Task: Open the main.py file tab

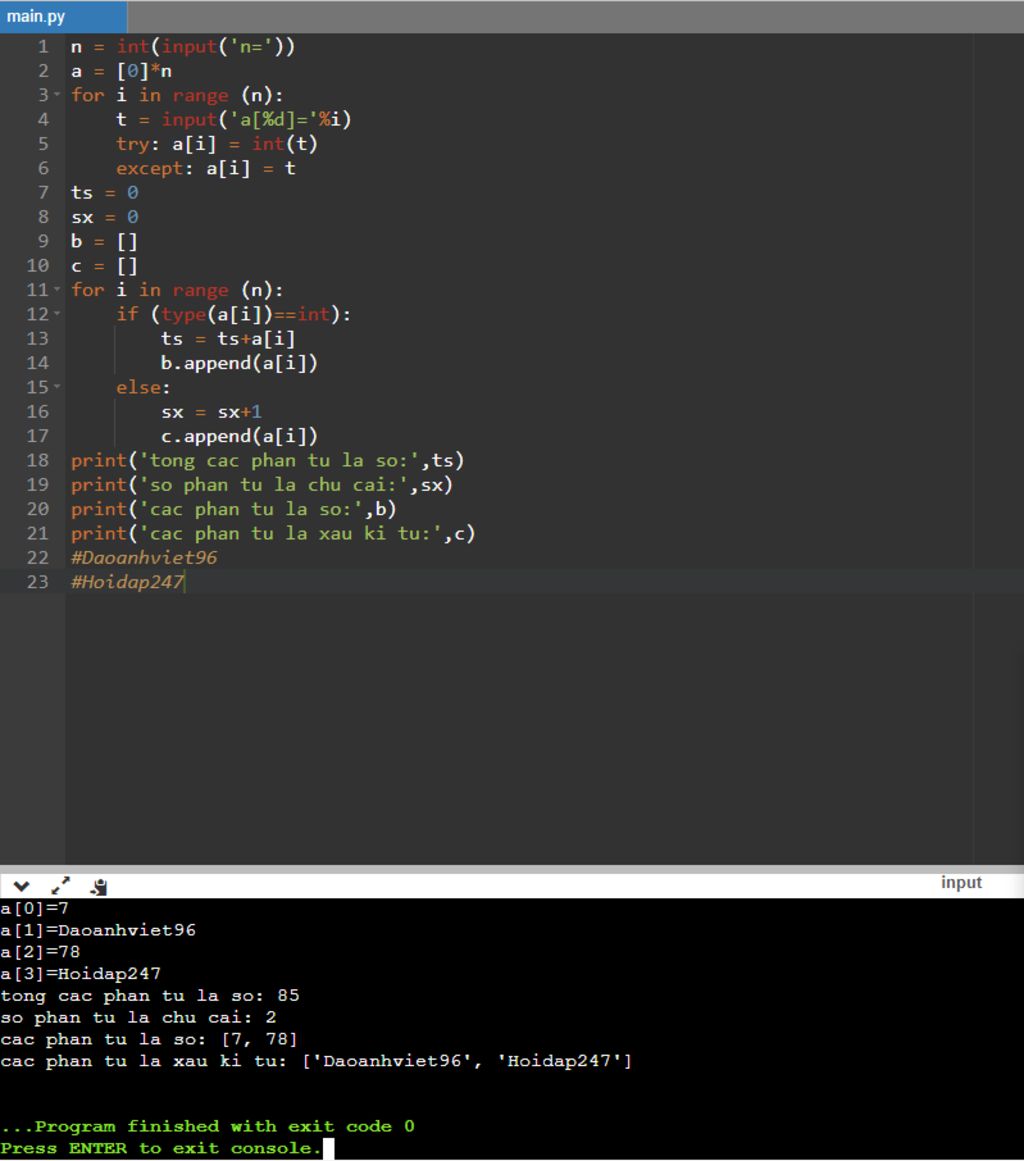Action: click(x=63, y=16)
